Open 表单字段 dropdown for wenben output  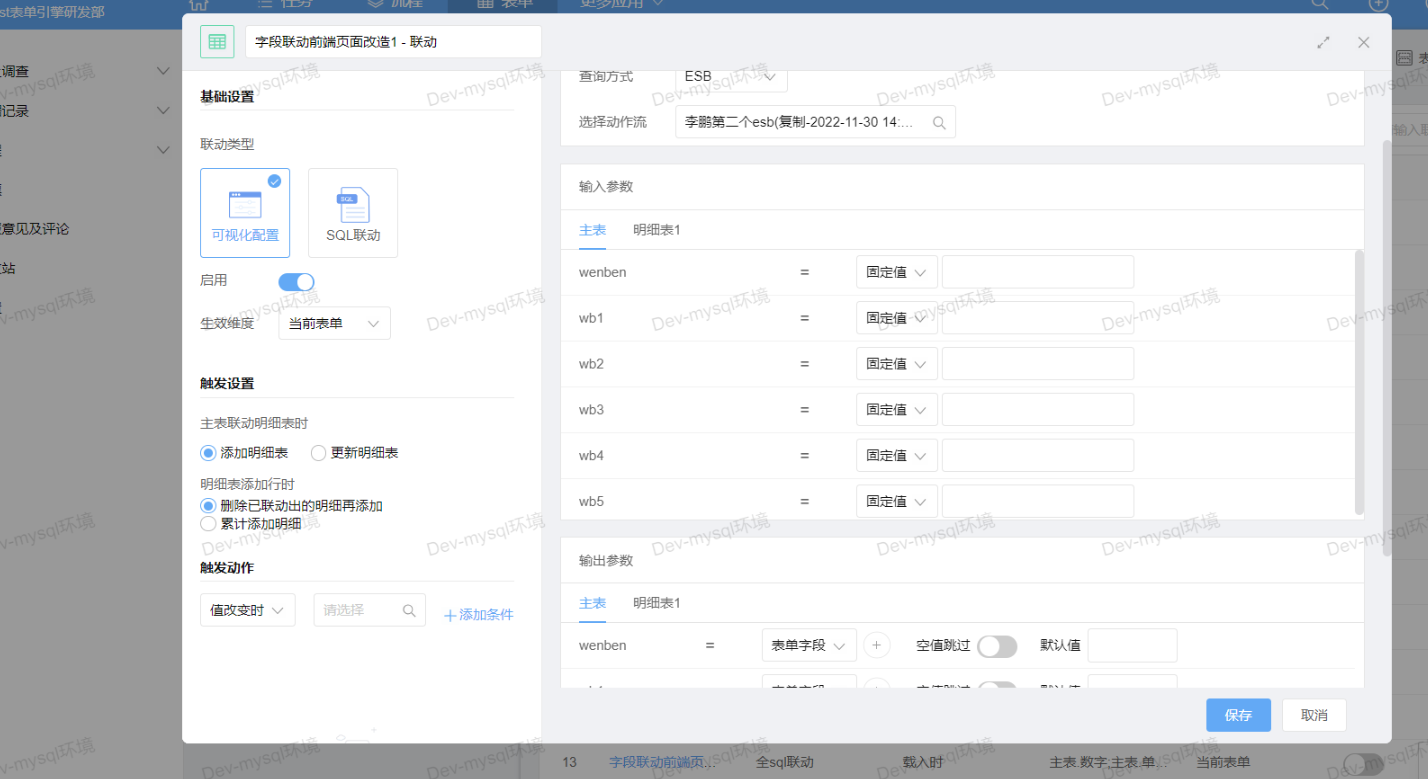[x=809, y=645]
